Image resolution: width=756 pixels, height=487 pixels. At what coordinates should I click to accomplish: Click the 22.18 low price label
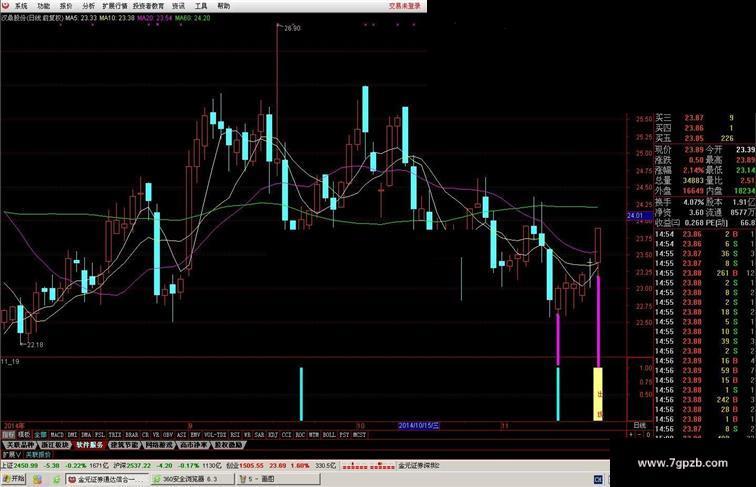35,345
